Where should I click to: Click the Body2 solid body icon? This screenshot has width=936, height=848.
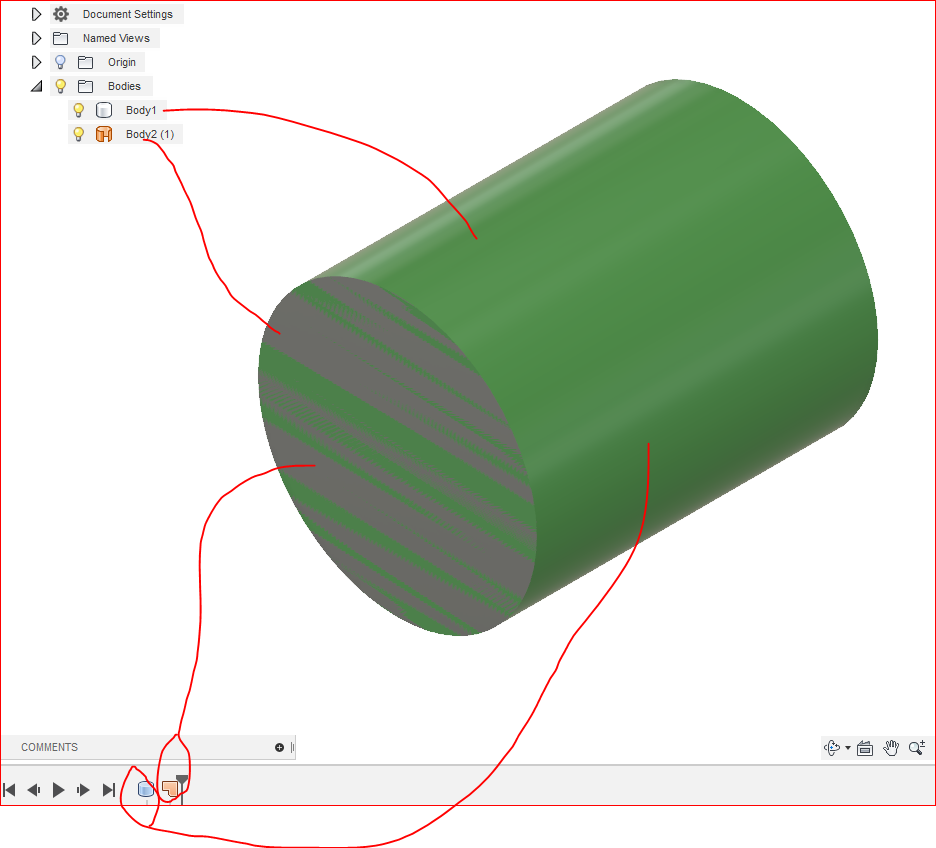104,134
